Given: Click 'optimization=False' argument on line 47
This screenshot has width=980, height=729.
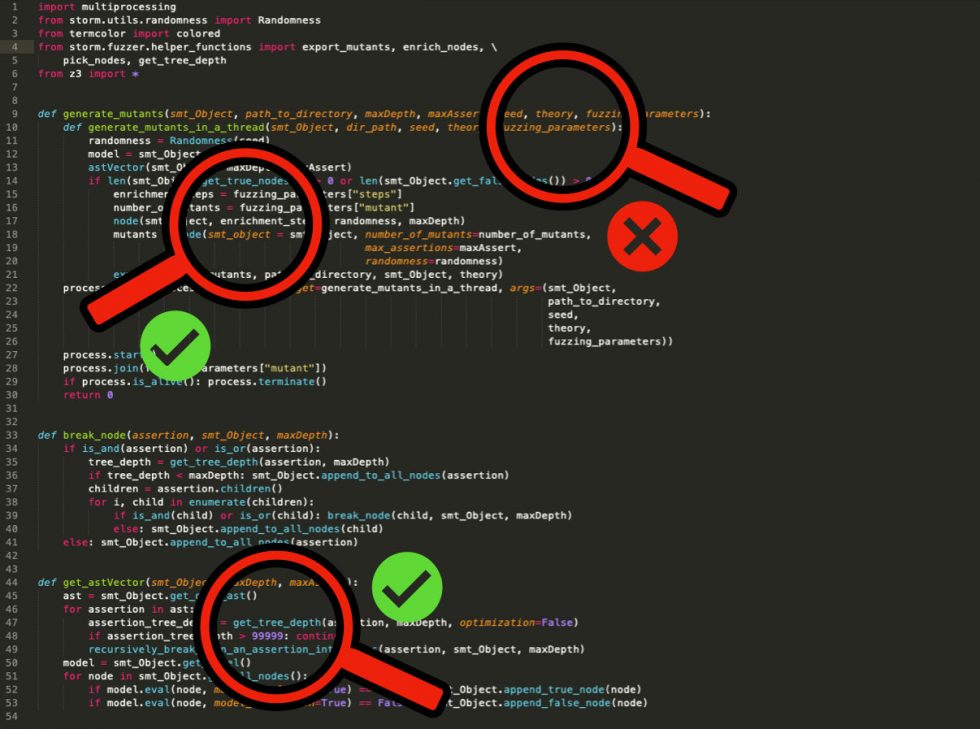Looking at the screenshot, I should (x=516, y=622).
